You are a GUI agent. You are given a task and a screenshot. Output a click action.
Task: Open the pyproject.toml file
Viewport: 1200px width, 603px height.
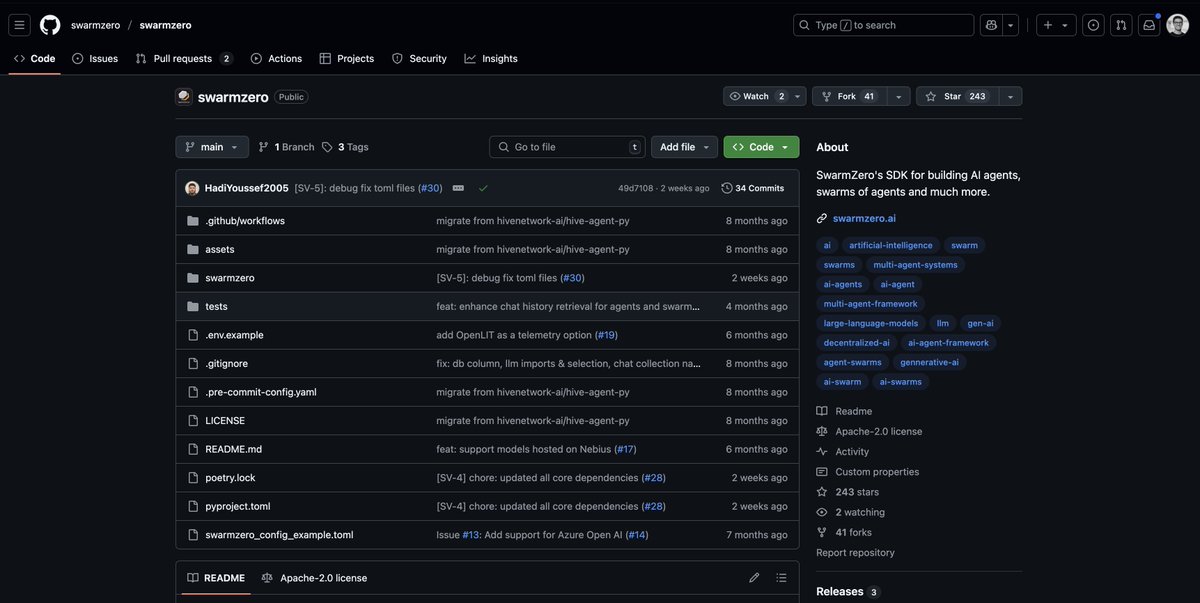point(238,506)
